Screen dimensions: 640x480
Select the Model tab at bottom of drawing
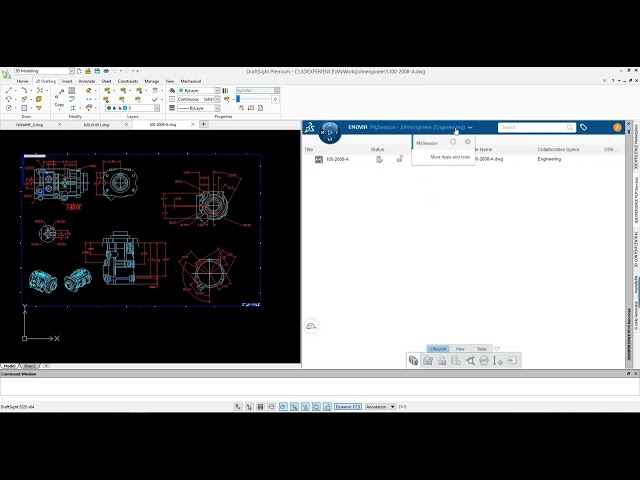(9, 366)
